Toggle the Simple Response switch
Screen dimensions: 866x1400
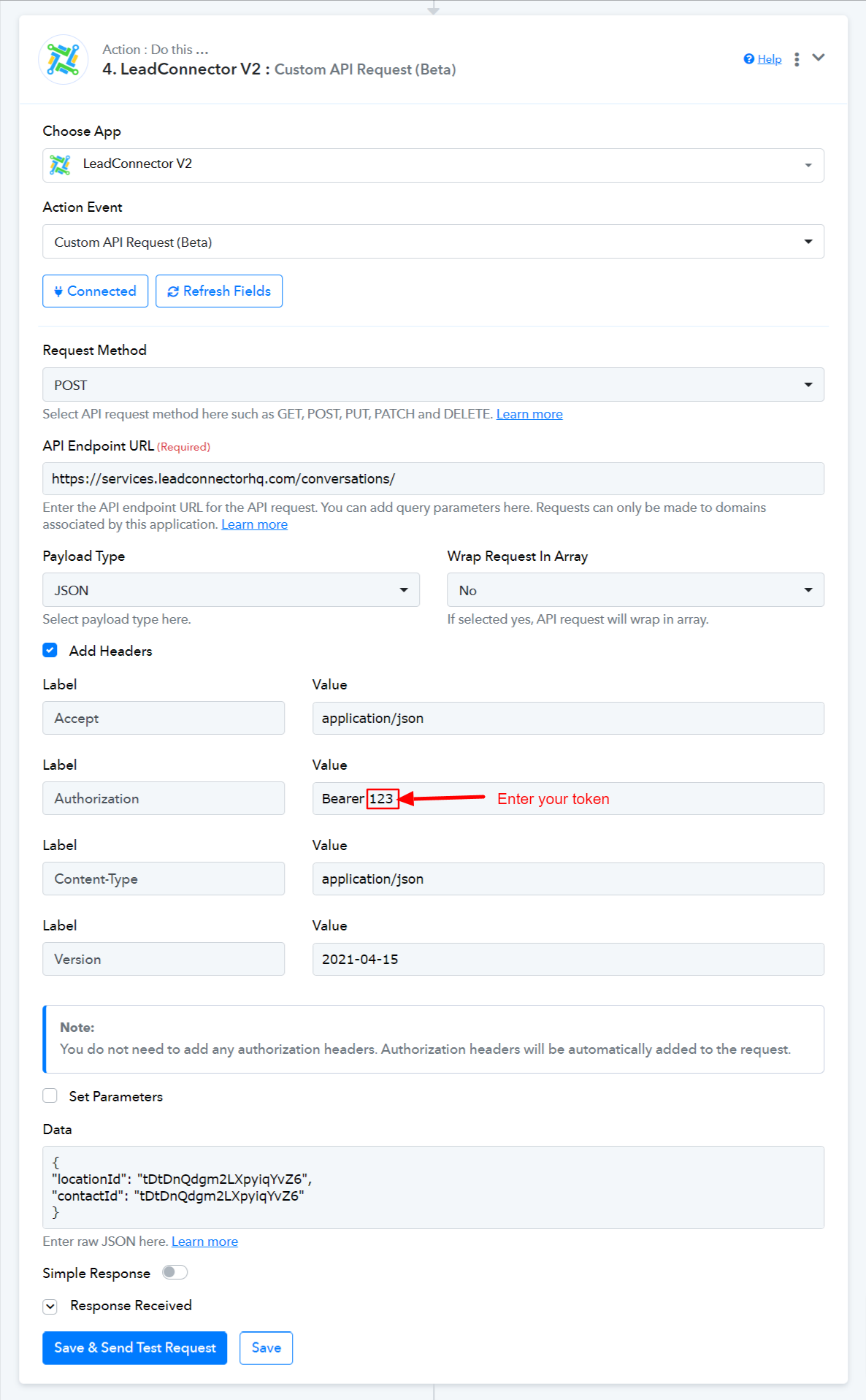click(x=175, y=1272)
